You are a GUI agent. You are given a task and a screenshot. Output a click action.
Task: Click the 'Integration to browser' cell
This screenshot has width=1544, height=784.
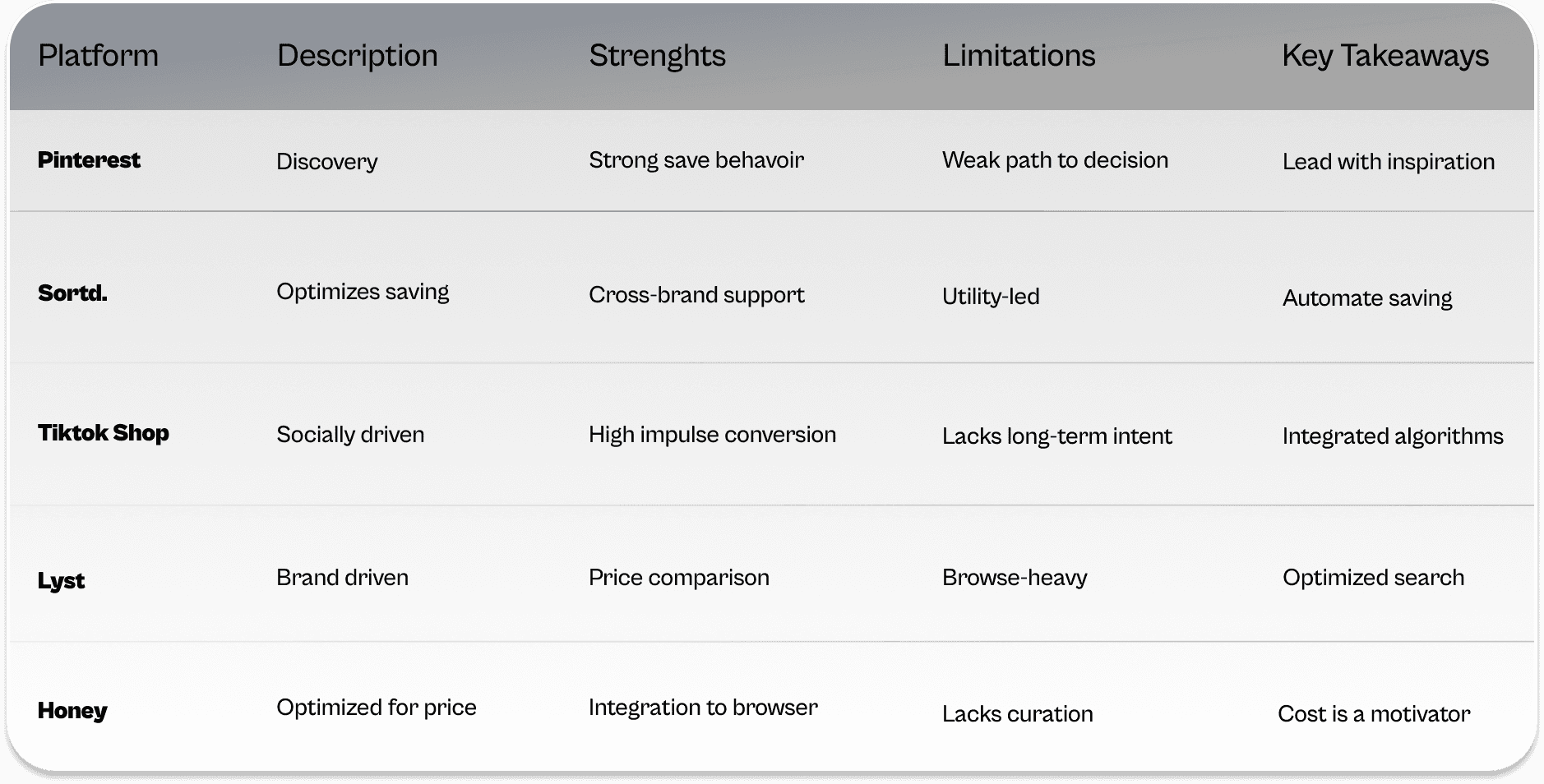[703, 707]
